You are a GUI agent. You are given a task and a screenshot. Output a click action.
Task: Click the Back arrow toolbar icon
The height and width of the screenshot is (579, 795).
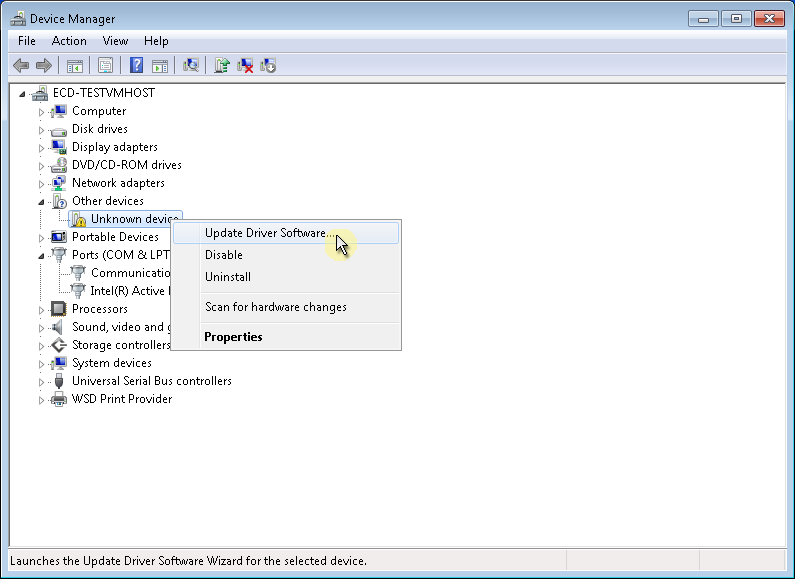(21, 65)
